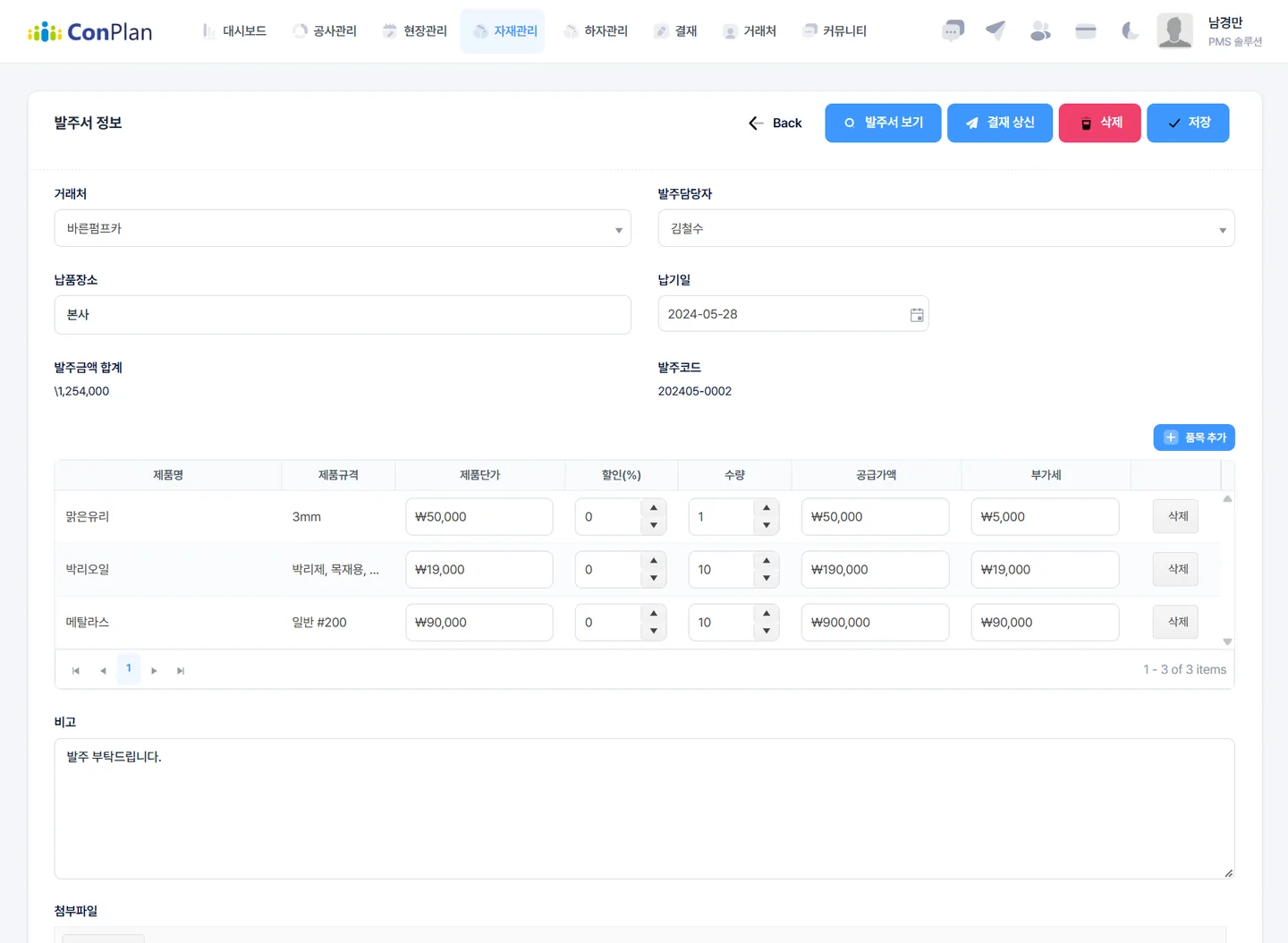Increase quantity for 맑은유리 row
Viewport: 1288px width, 943px height.
[767, 508]
